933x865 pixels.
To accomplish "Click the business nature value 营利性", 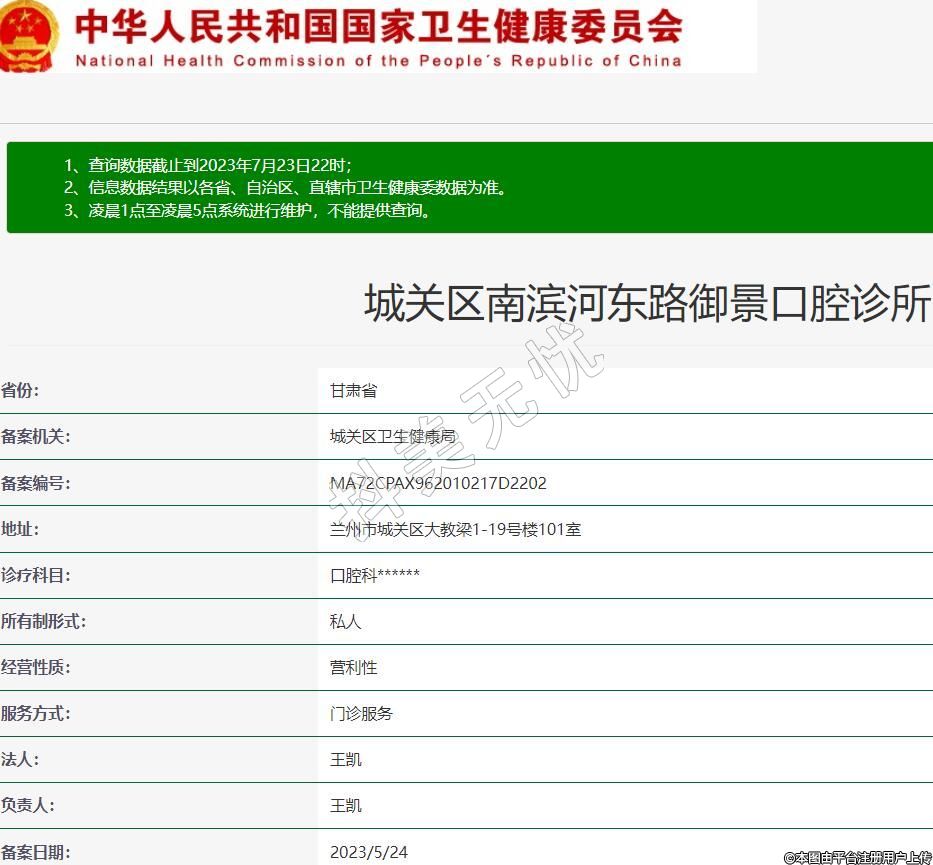I will click(x=353, y=667).
